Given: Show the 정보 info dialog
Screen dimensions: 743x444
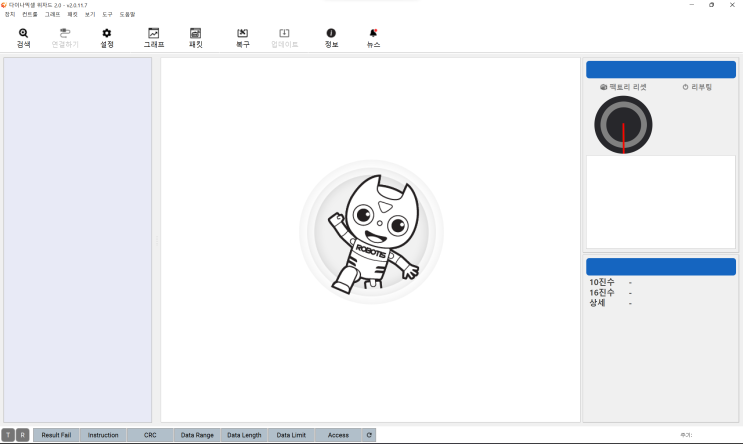Looking at the screenshot, I should pyautogui.click(x=331, y=38).
